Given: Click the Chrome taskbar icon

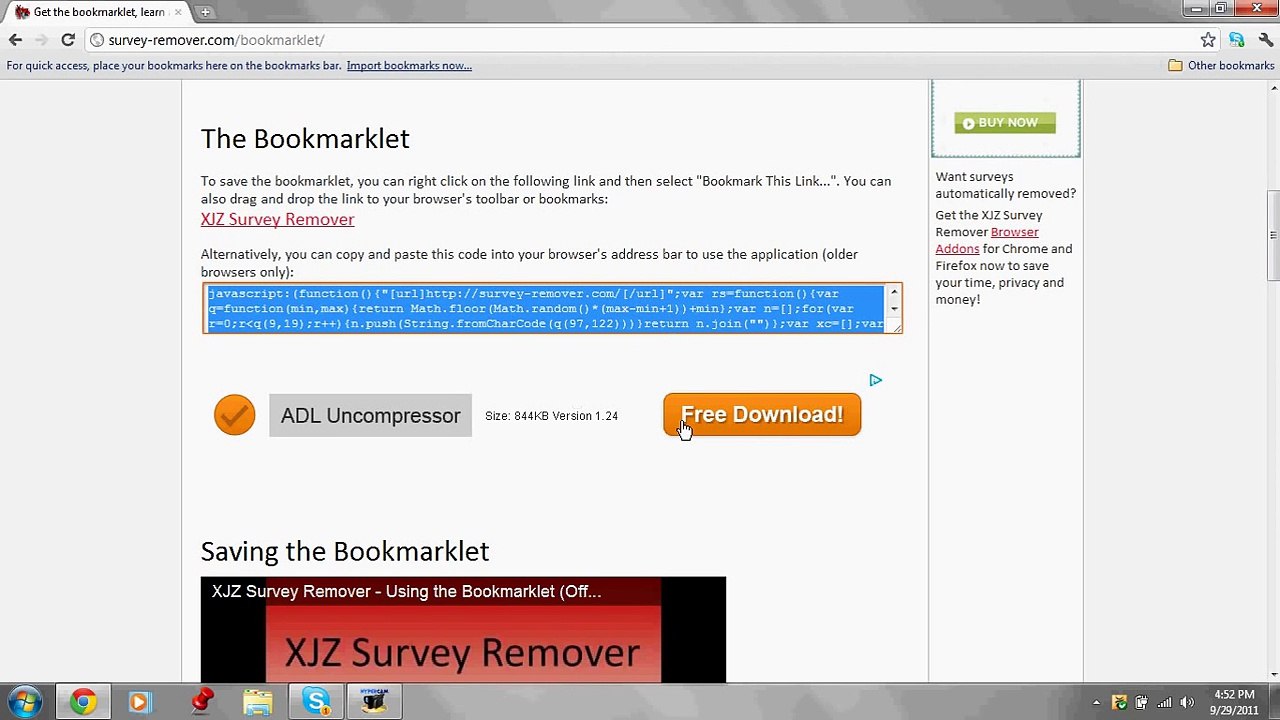Looking at the screenshot, I should pos(83,702).
